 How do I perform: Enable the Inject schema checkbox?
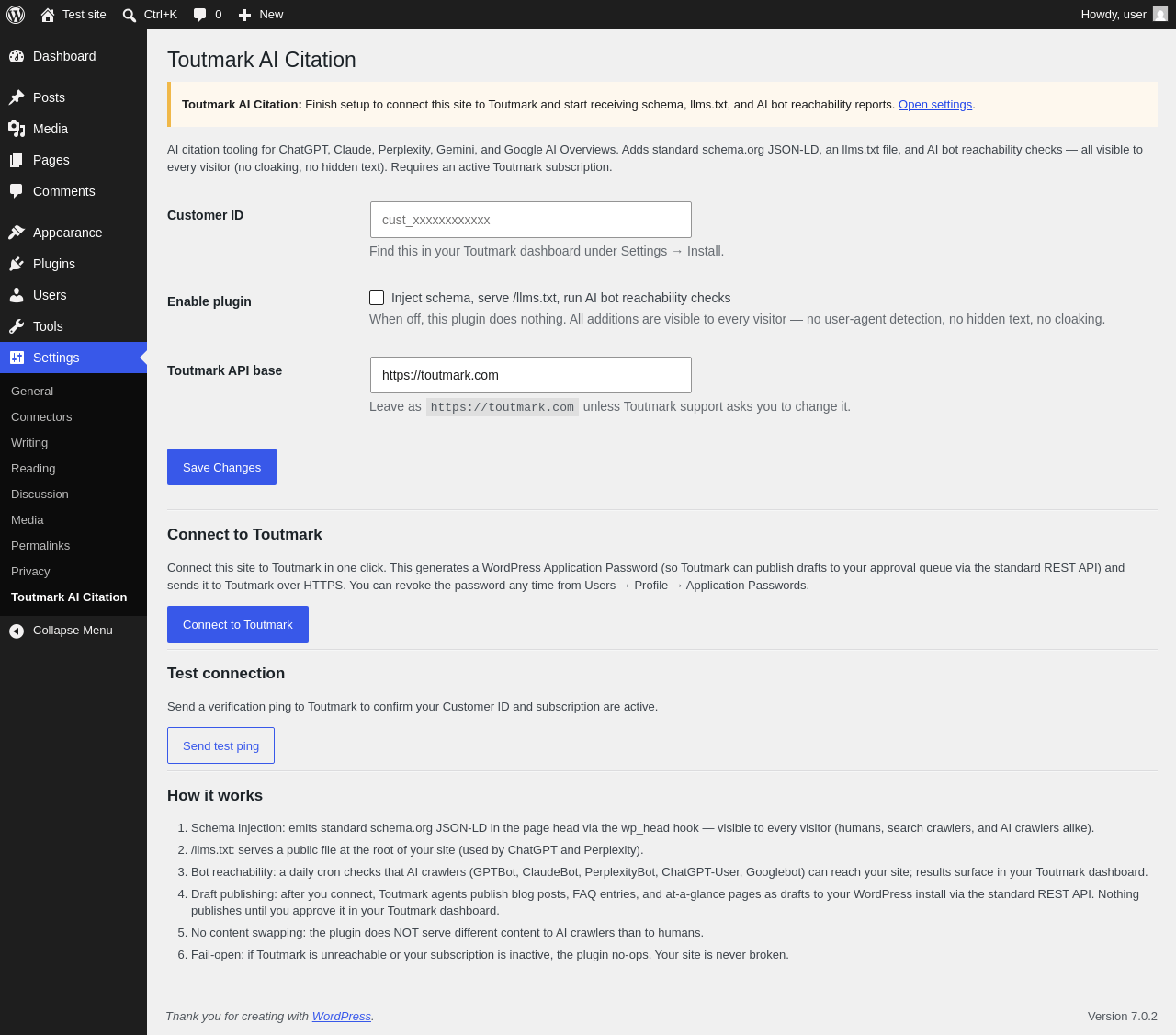(x=377, y=298)
